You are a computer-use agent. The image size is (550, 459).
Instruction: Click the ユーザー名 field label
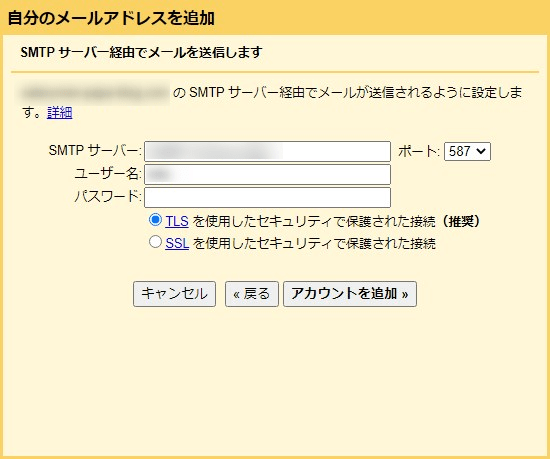pyautogui.click(x=108, y=174)
